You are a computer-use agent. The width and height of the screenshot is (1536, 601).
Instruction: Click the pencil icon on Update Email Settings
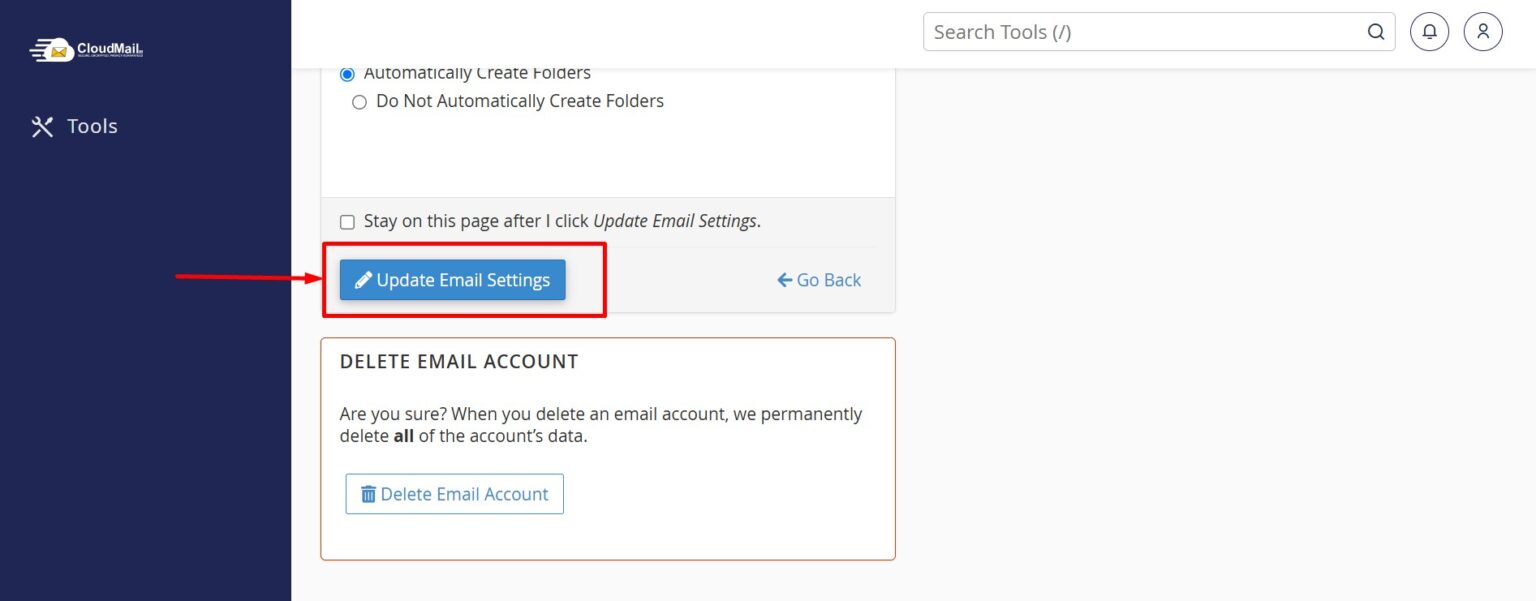pyautogui.click(x=364, y=280)
